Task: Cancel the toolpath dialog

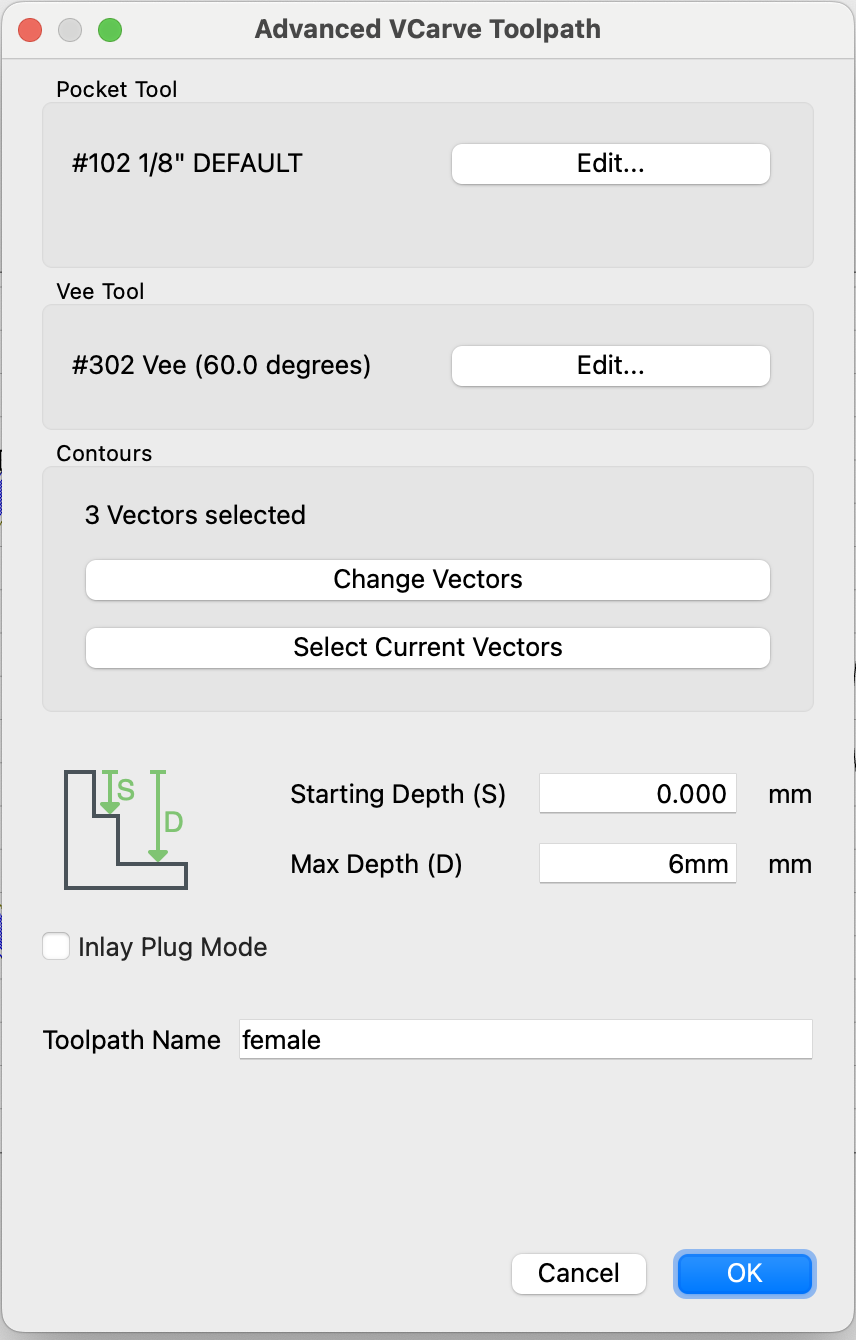Action: pyautogui.click(x=578, y=1273)
